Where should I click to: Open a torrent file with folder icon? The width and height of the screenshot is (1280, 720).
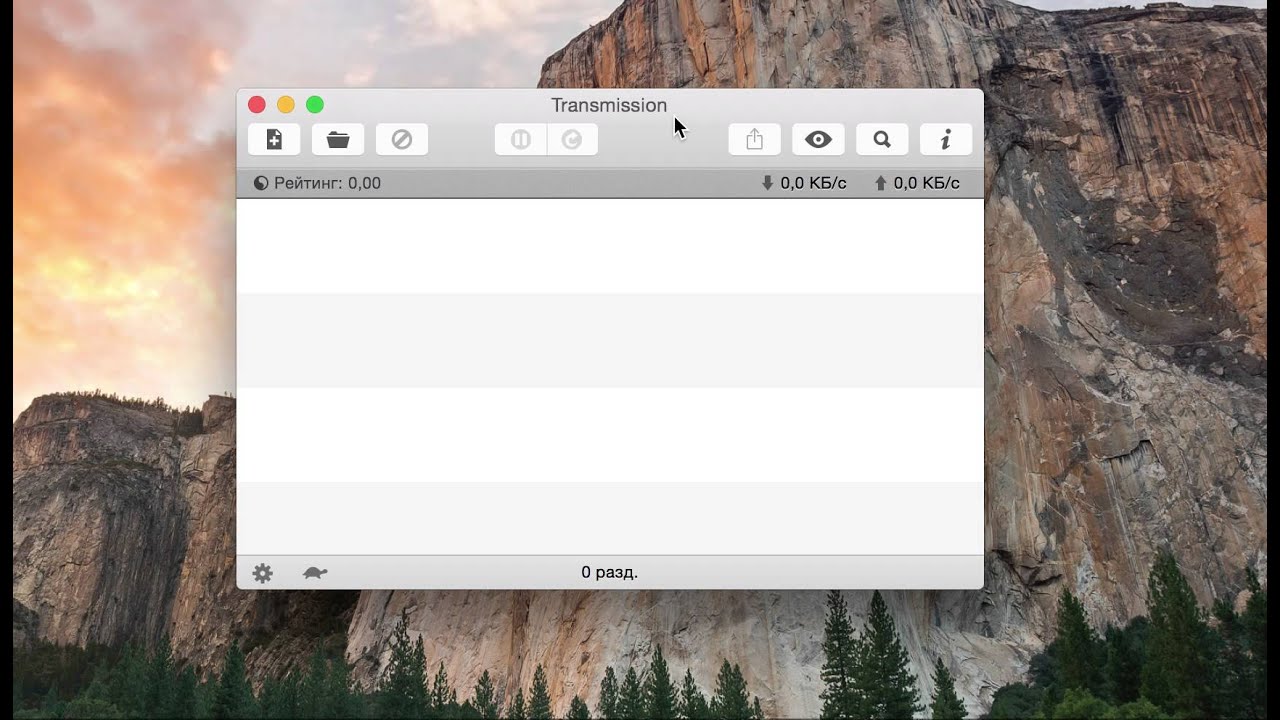338,140
